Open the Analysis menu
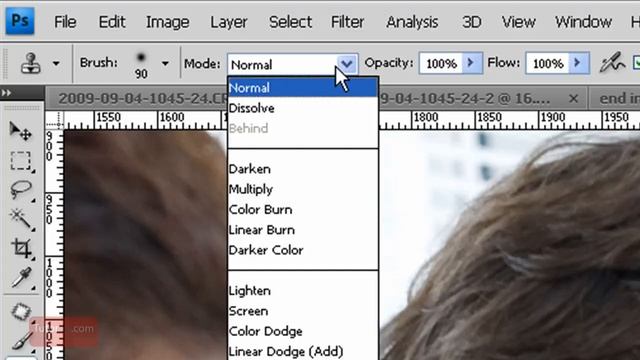The height and width of the screenshot is (360, 640). point(412,22)
